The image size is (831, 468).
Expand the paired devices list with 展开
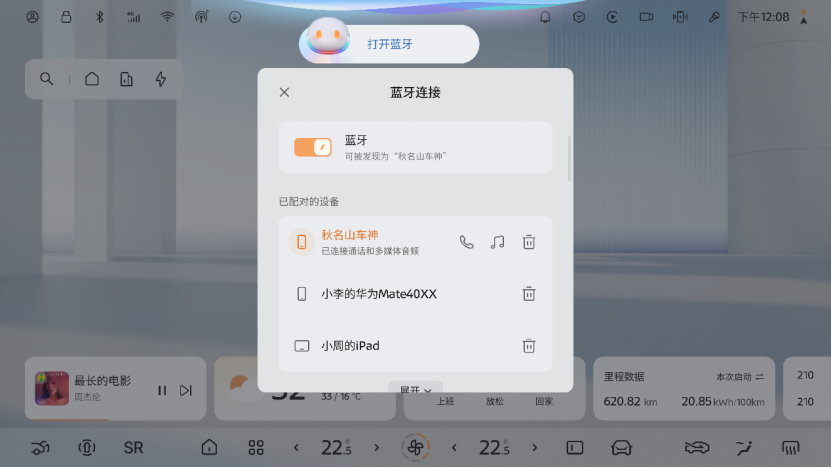click(x=415, y=388)
